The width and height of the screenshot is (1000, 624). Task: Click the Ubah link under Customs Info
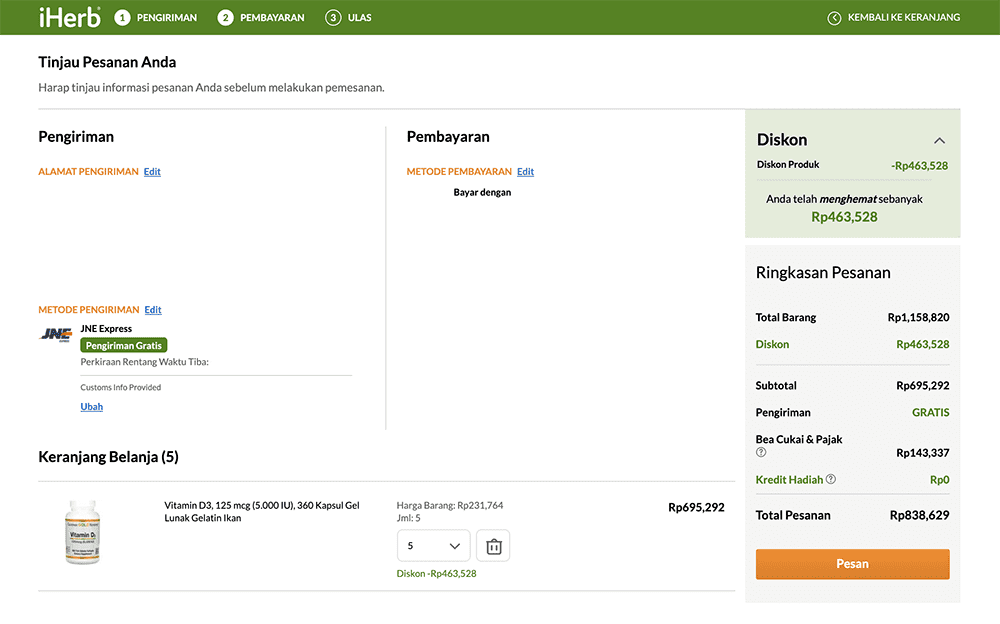92,407
